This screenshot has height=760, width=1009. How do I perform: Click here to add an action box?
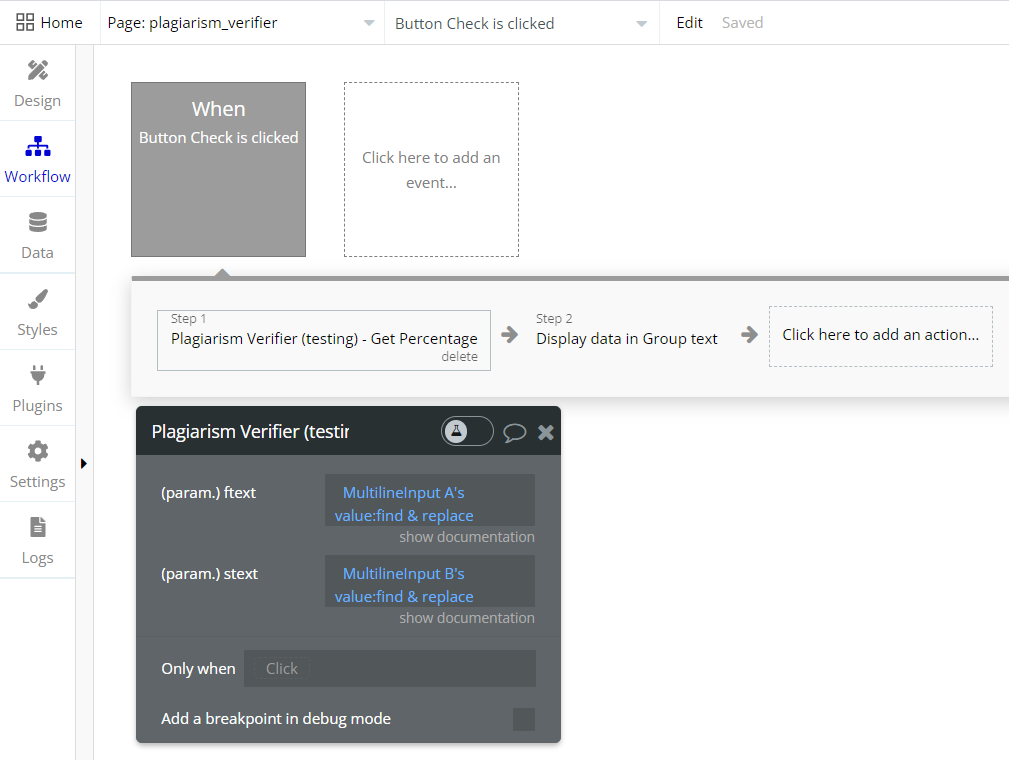pos(881,336)
